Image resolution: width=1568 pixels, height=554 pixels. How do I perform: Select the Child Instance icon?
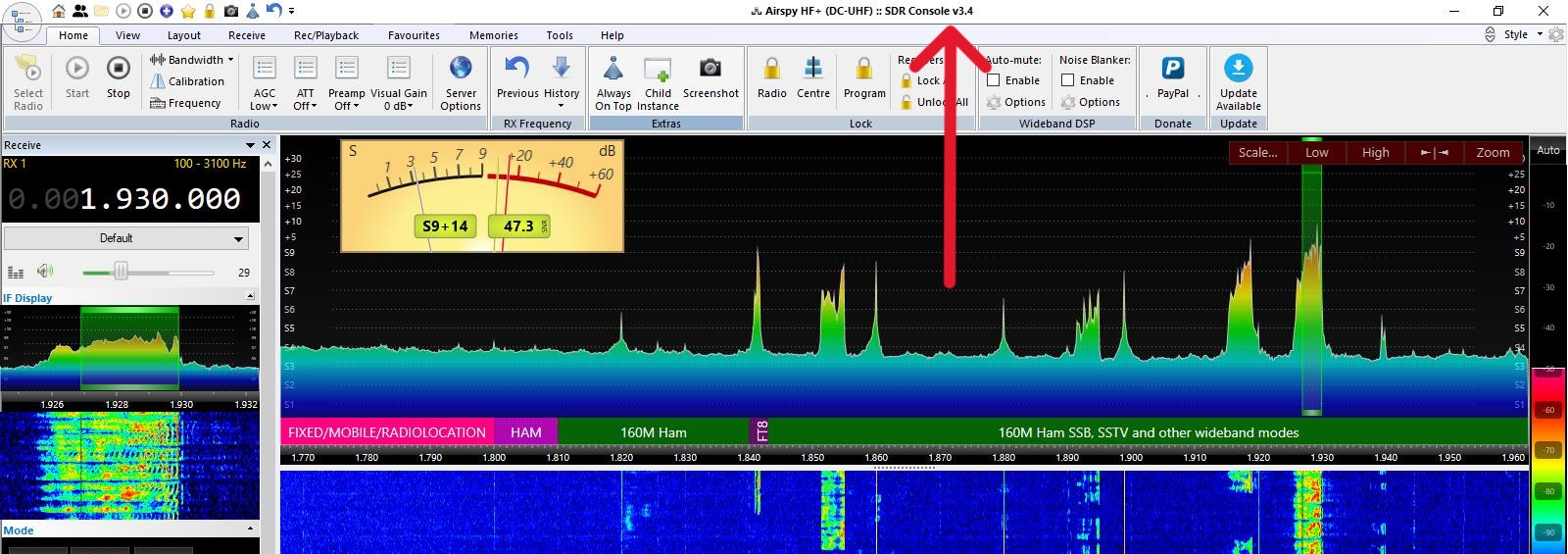(x=658, y=69)
